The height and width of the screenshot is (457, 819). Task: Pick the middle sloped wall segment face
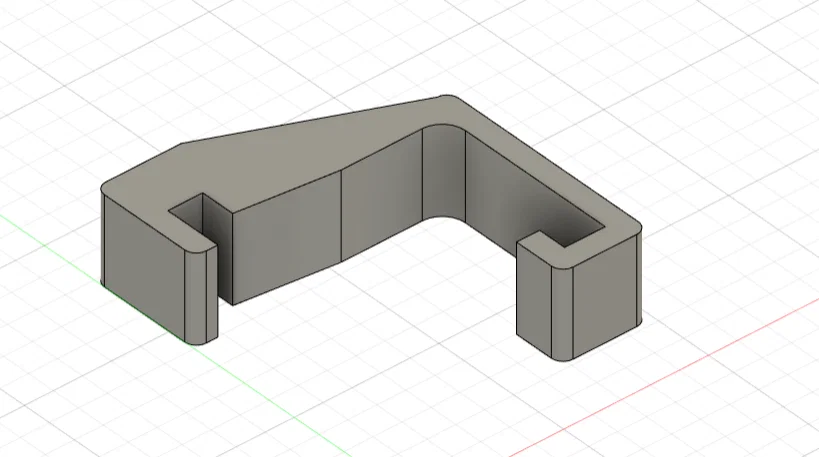coord(381,196)
